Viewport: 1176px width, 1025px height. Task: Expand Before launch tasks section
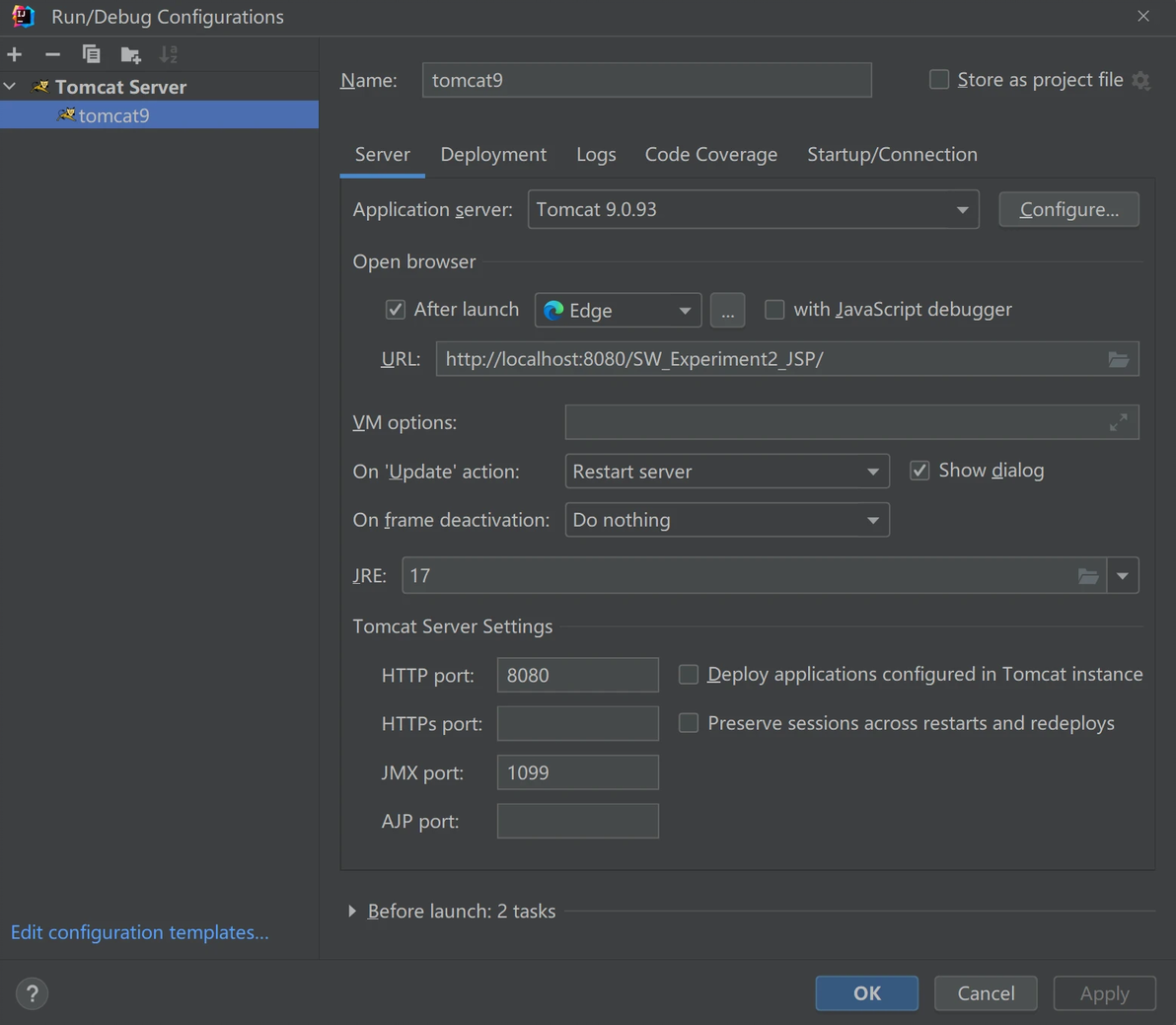point(352,911)
